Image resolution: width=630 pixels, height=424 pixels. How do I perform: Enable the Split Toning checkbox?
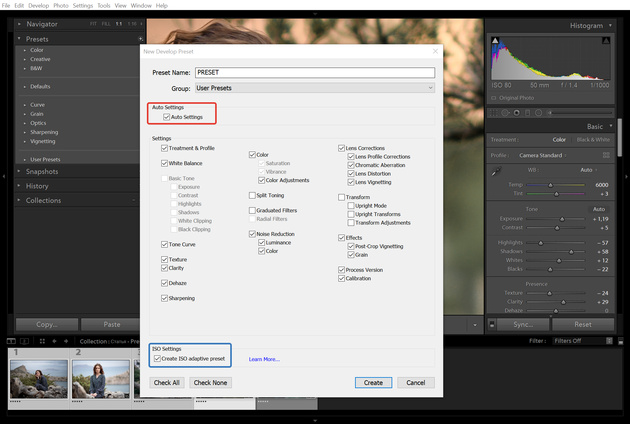click(251, 195)
